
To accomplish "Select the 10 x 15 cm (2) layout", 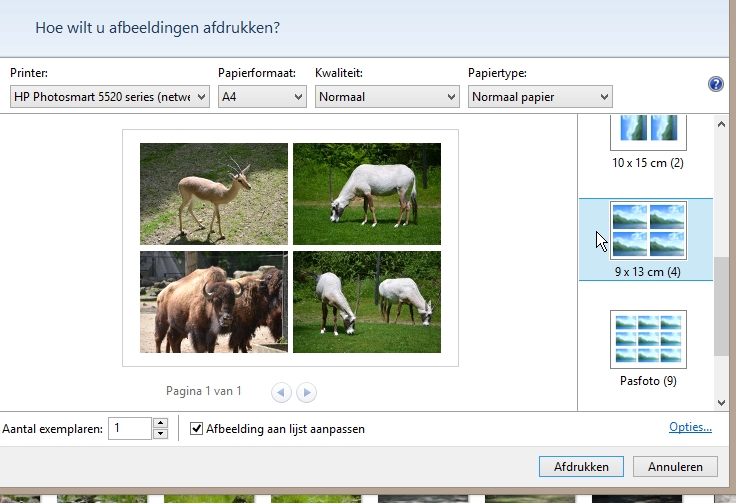I will pyautogui.click(x=648, y=142).
